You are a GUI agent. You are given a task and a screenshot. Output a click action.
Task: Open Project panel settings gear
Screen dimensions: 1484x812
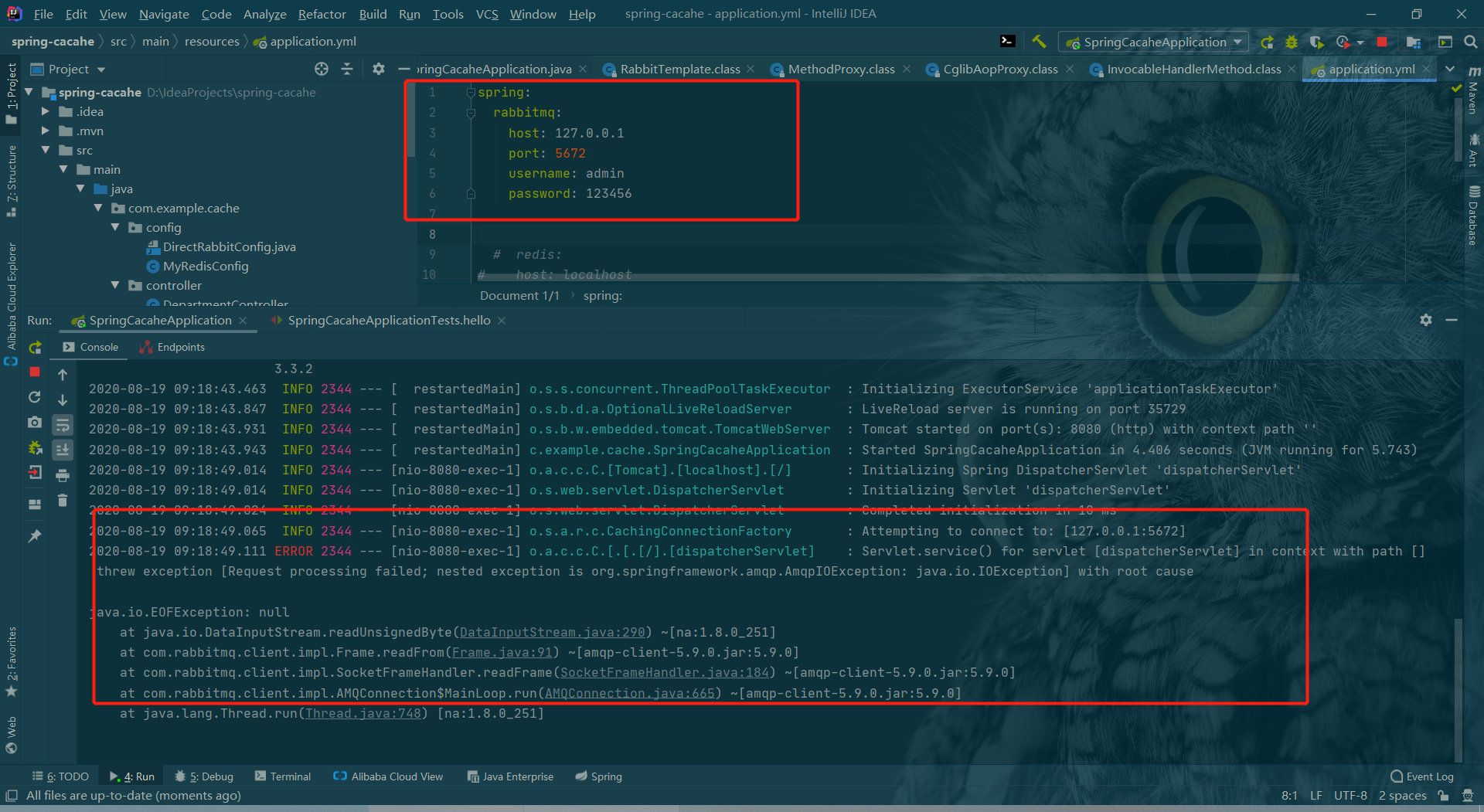pos(378,69)
